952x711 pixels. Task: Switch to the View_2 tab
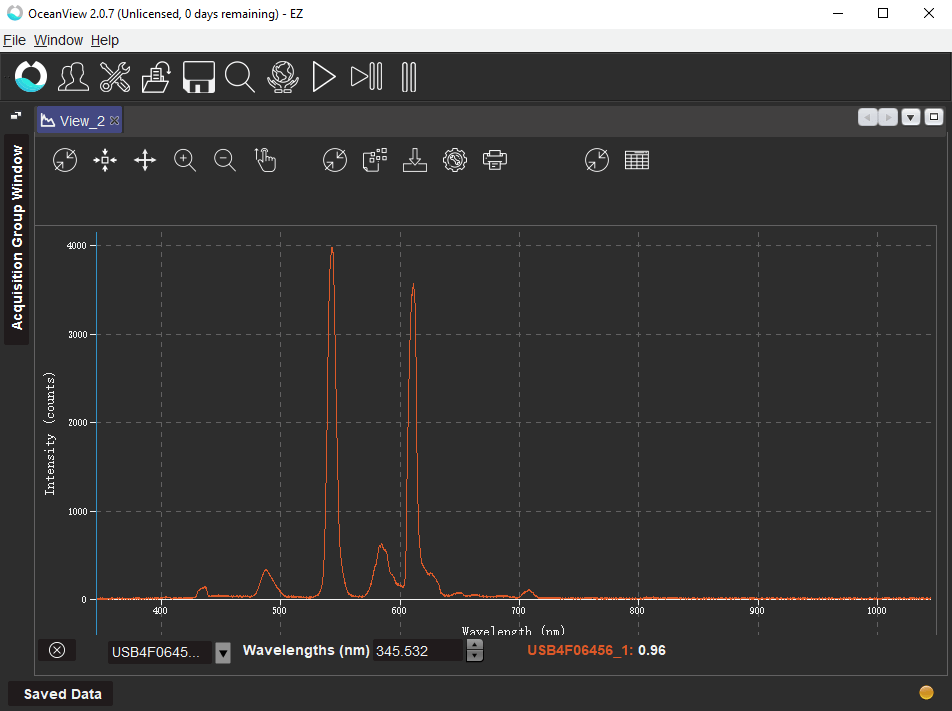pyautogui.click(x=80, y=121)
